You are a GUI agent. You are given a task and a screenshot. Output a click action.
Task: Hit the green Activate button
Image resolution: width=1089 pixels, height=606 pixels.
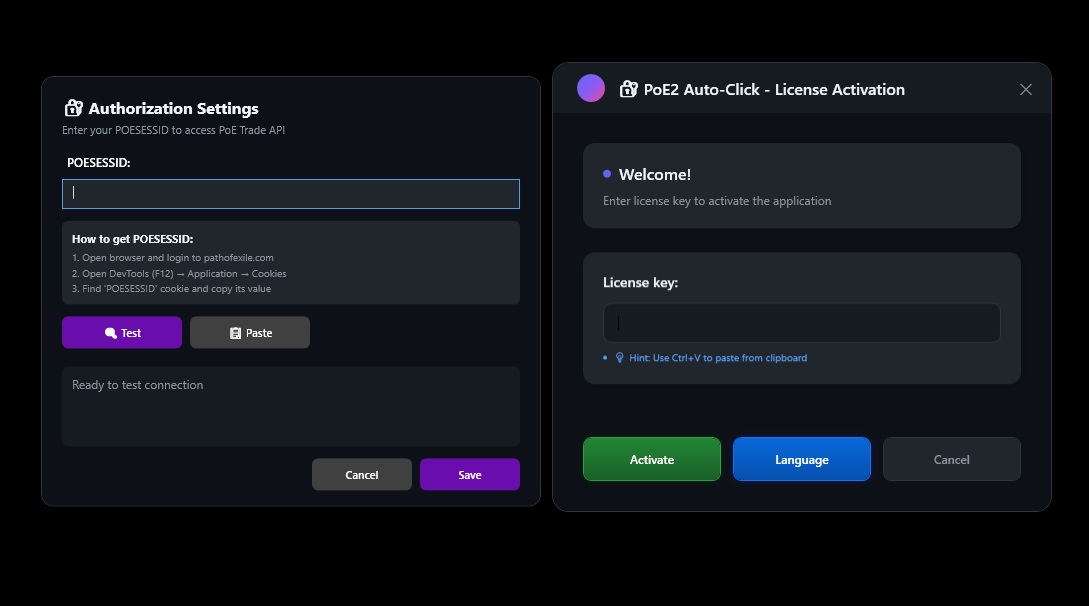click(651, 459)
